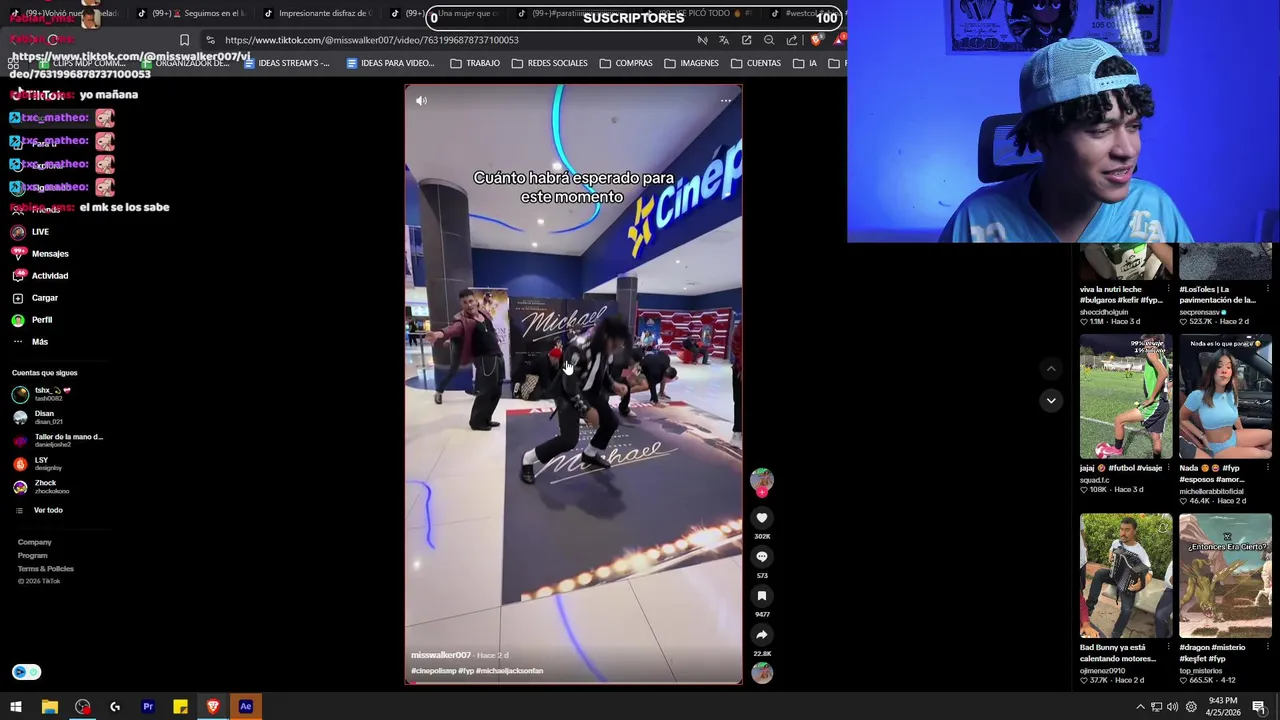Viewport: 1280px width, 720px height.
Task: Click the #cinepolismp hashtag in the caption
Action: [434, 671]
